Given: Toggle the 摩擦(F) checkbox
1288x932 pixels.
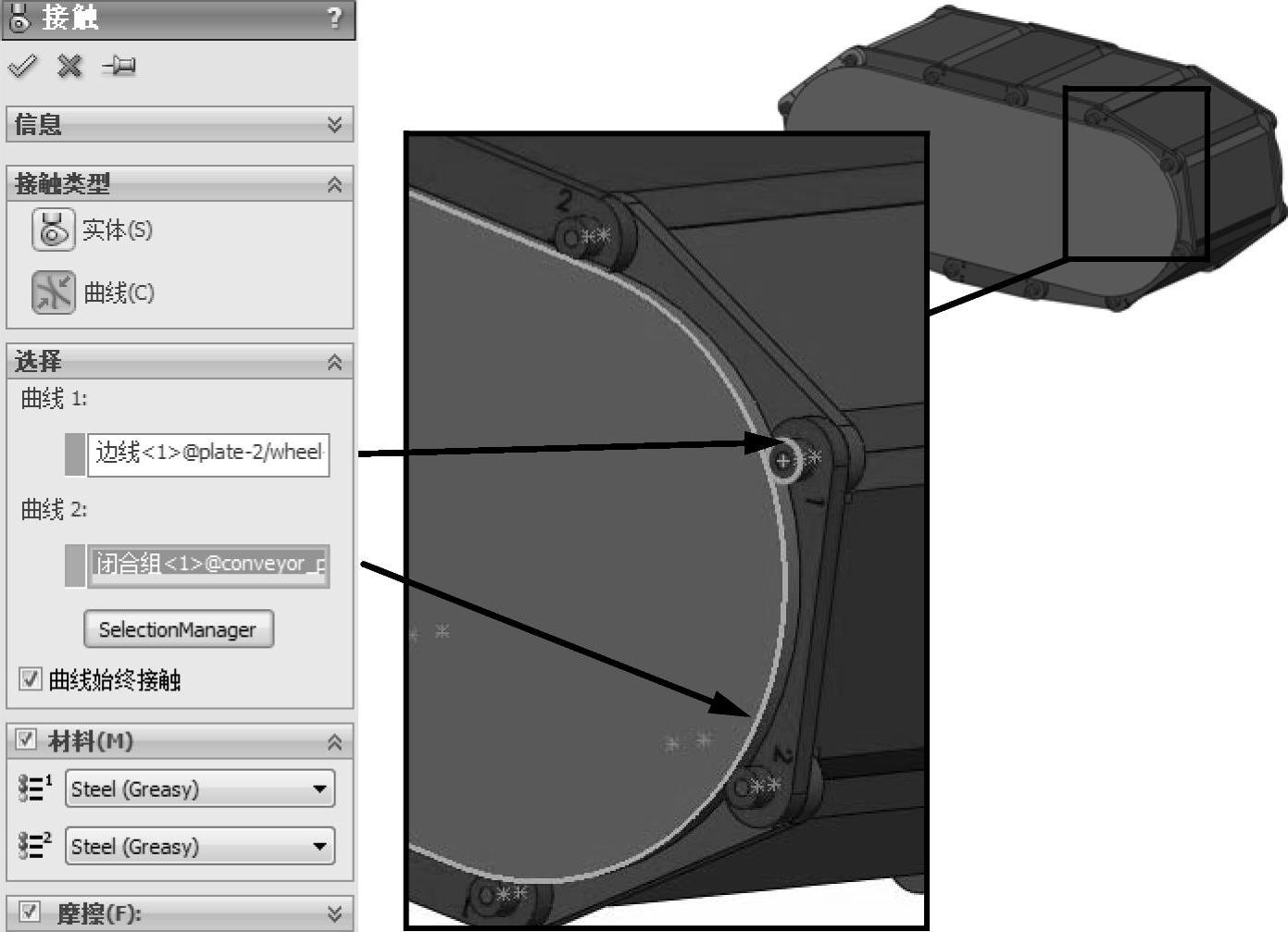Looking at the screenshot, I should (29, 913).
